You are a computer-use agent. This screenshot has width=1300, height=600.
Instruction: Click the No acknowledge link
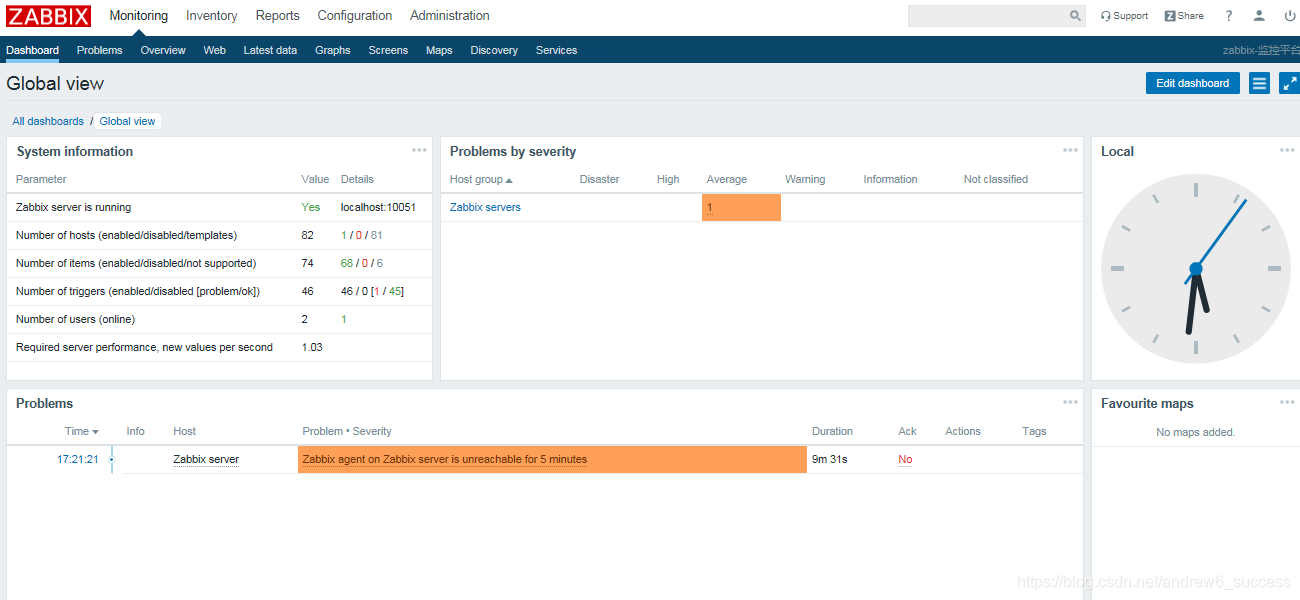(x=905, y=459)
